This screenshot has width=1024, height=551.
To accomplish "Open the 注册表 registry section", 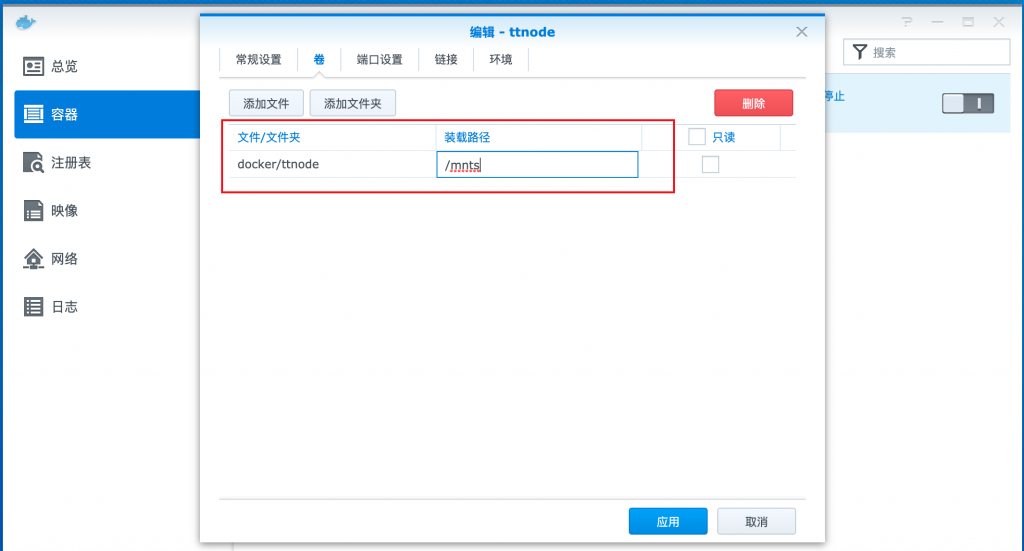I will click(x=69, y=162).
